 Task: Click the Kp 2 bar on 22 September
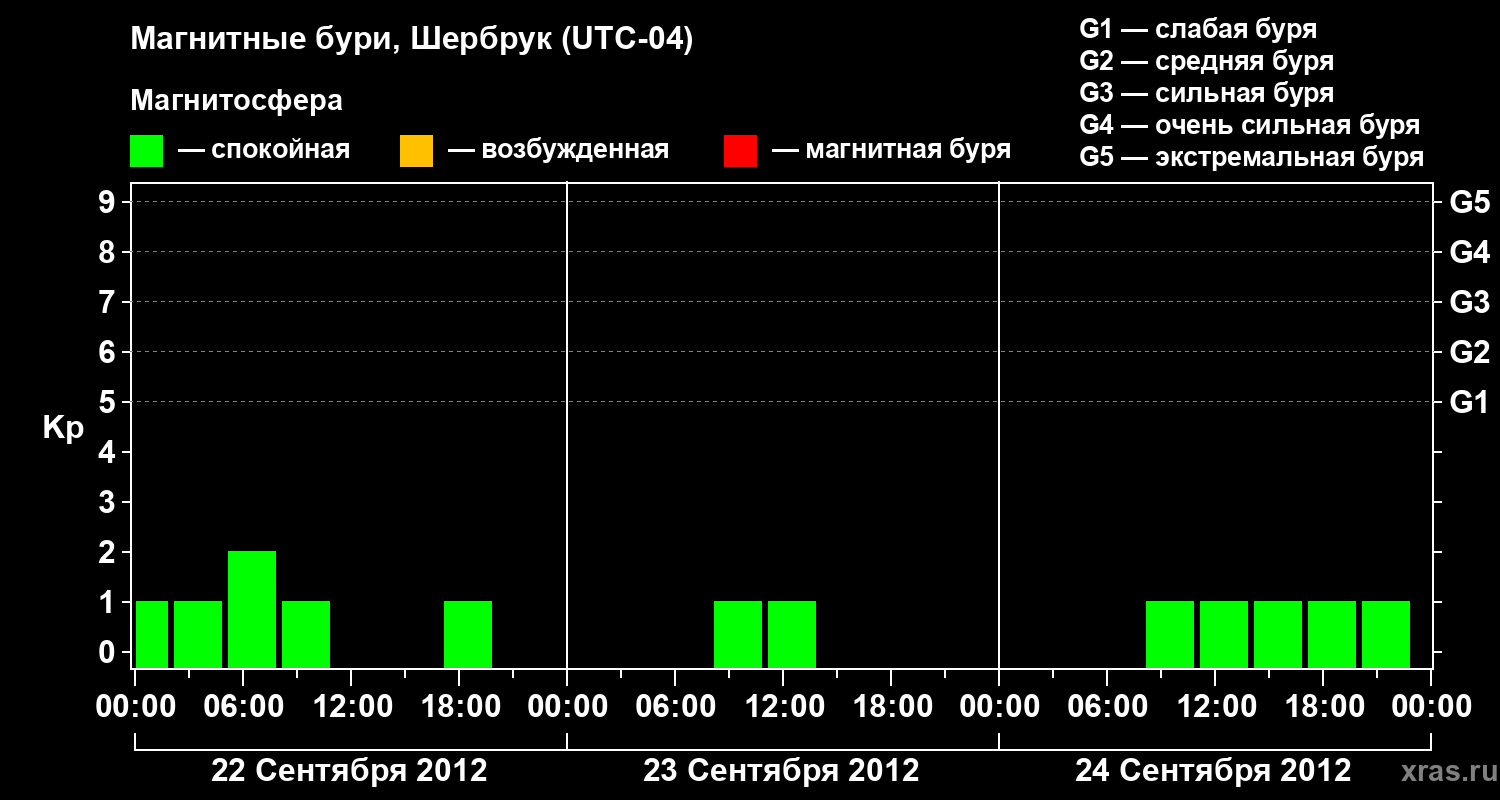(x=252, y=609)
